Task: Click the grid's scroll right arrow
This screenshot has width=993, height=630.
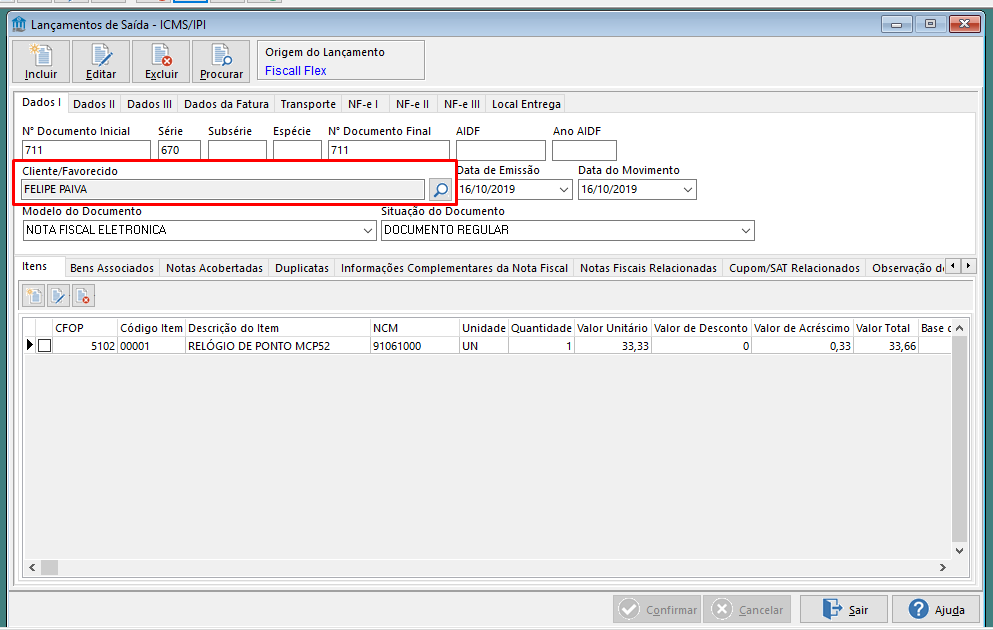Action: pyautogui.click(x=942, y=567)
